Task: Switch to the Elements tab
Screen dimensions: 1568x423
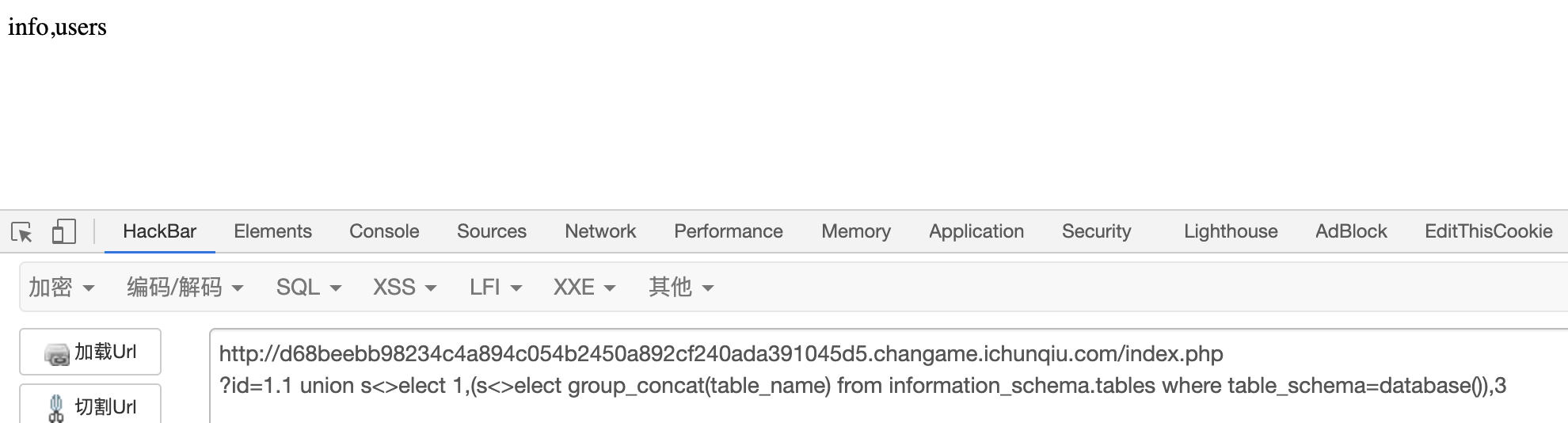Action: 272,231
